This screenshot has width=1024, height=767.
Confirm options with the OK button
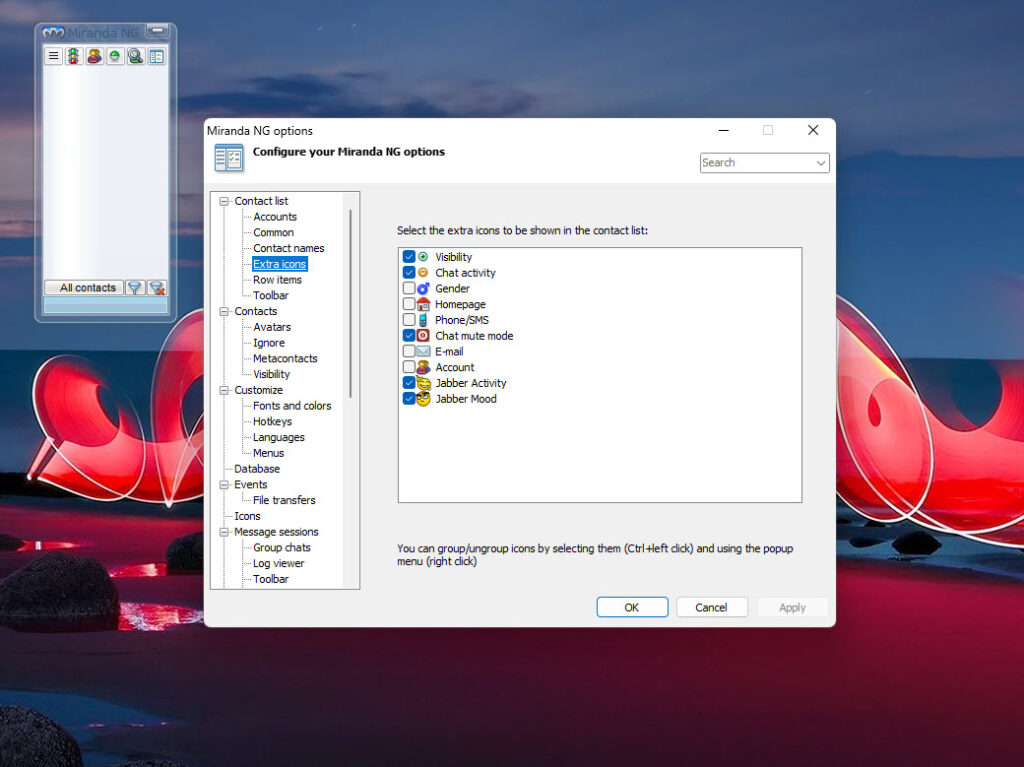(632, 607)
